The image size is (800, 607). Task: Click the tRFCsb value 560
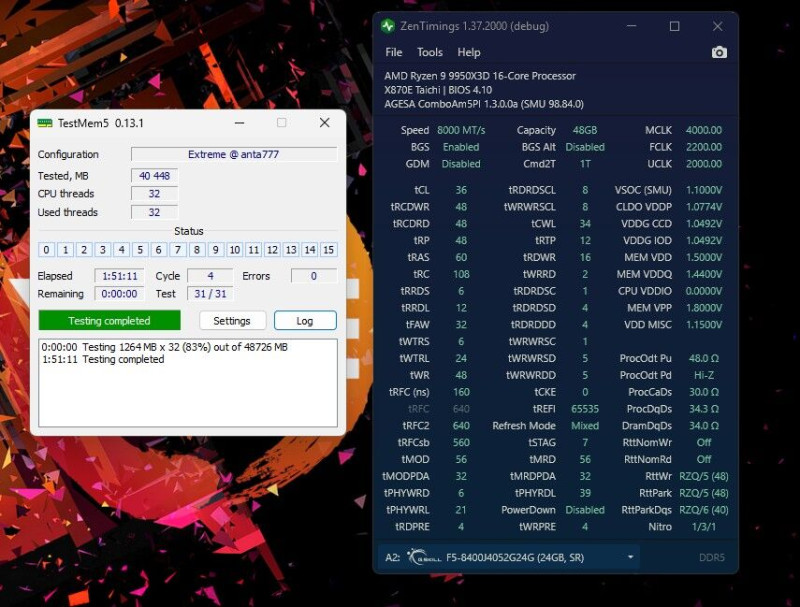click(461, 443)
